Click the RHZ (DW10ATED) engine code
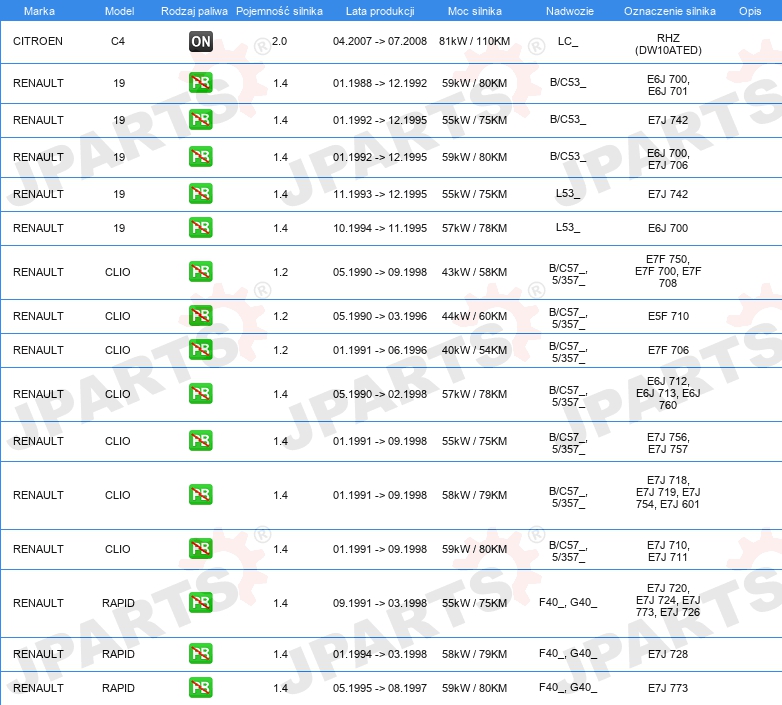This screenshot has width=782, height=705. click(668, 44)
